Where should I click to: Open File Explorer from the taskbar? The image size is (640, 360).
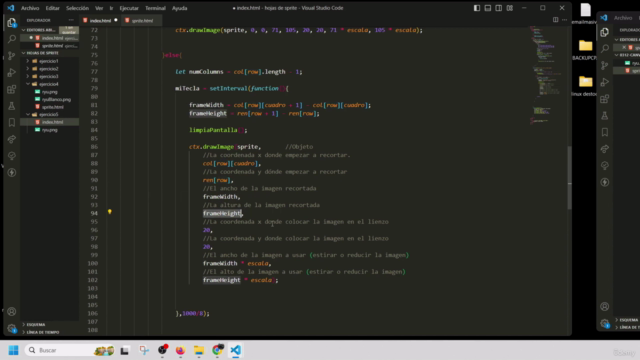[x=199, y=350]
